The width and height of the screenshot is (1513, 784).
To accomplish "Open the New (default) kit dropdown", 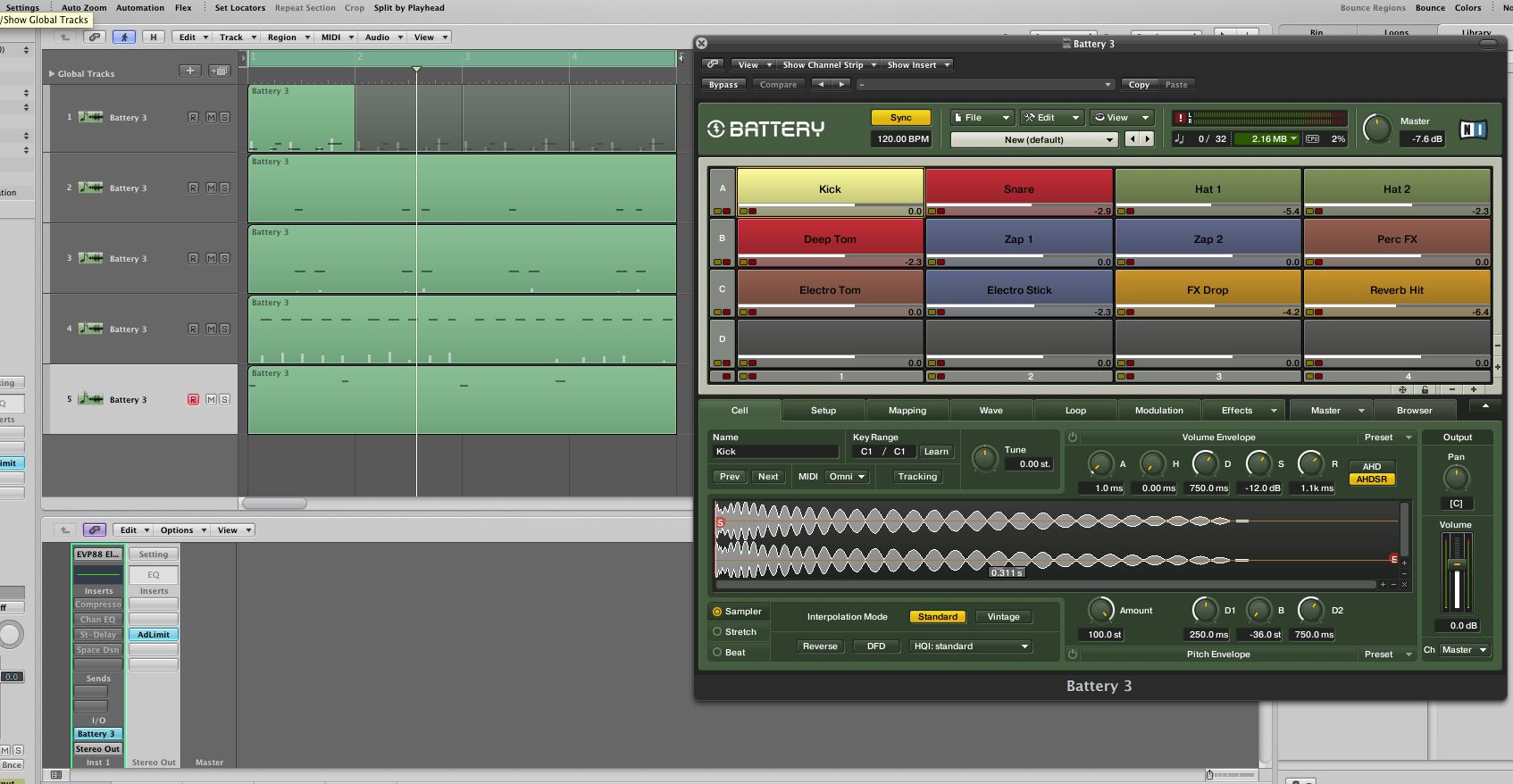I will coord(1034,139).
